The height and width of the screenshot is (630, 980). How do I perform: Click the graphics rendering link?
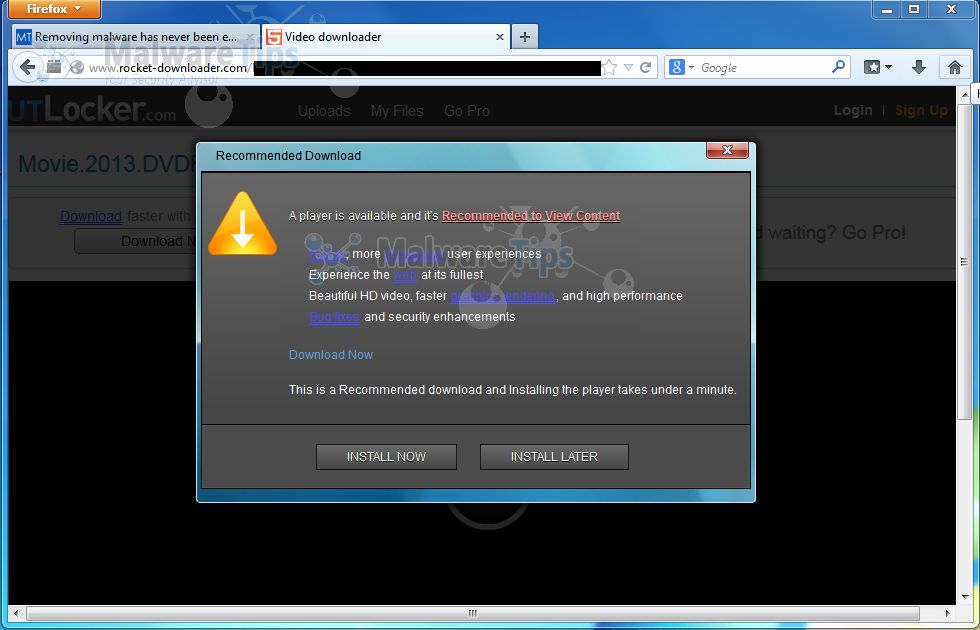(x=502, y=296)
